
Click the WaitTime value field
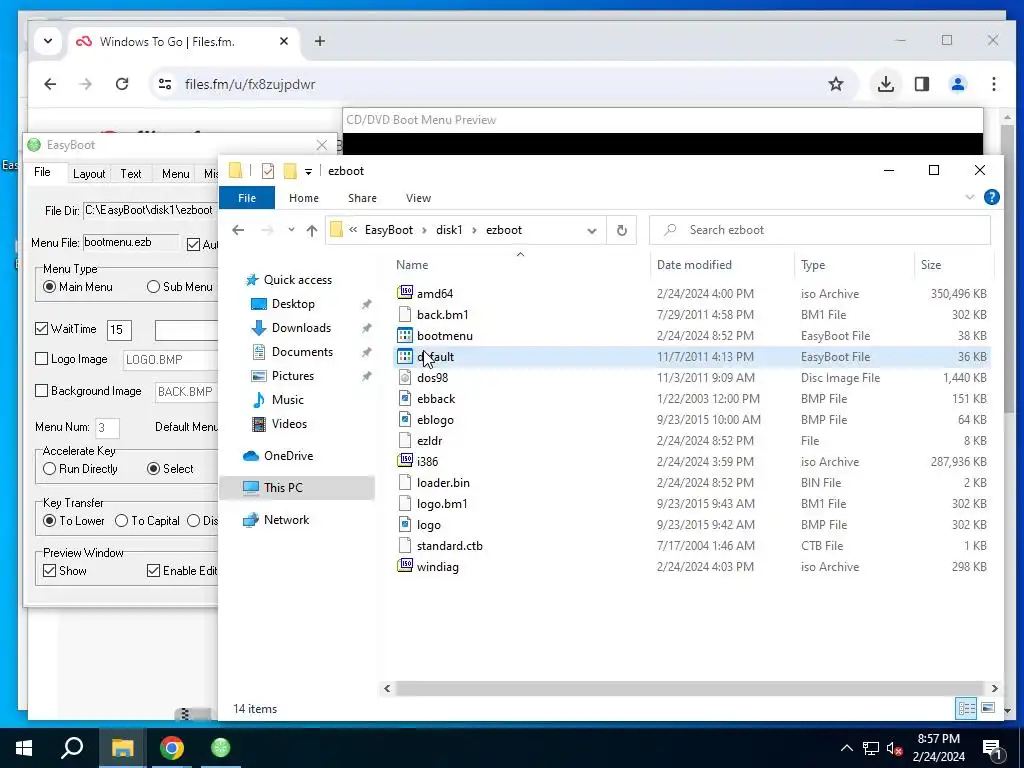119,330
